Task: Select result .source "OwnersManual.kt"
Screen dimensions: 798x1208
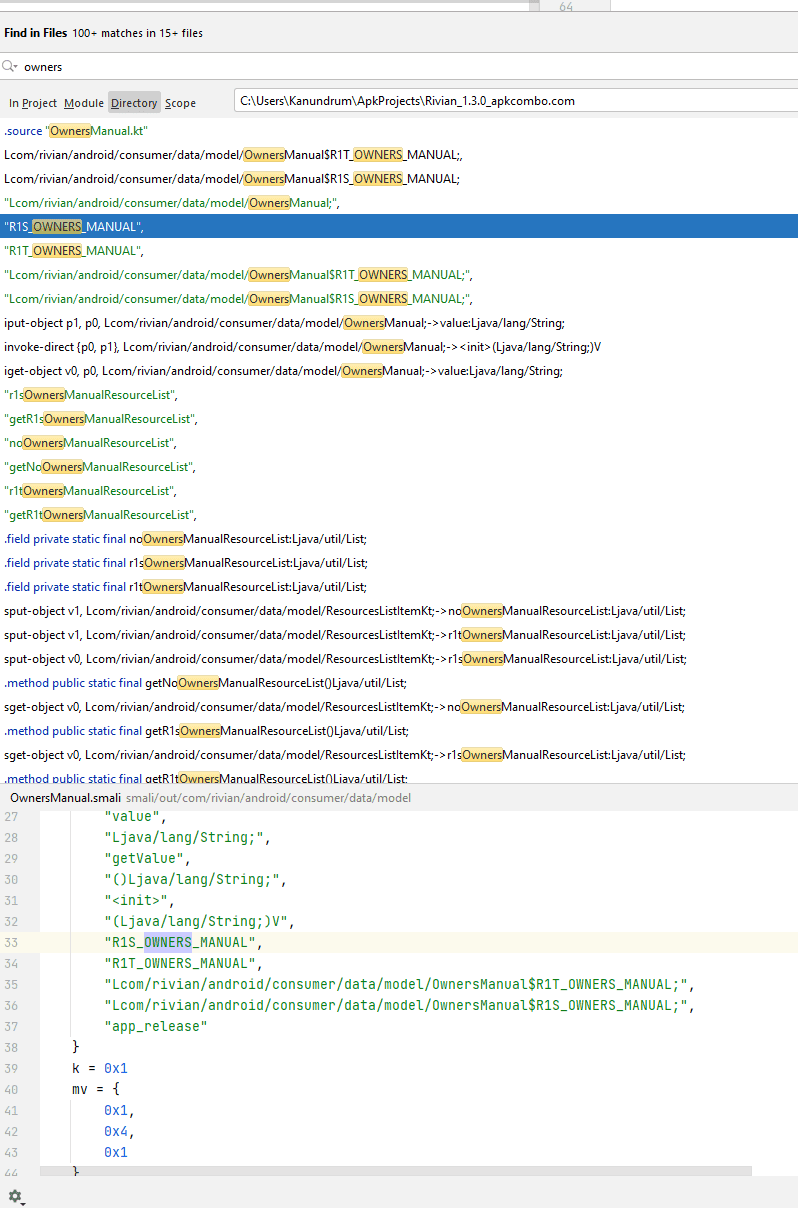Action: pyautogui.click(x=399, y=131)
